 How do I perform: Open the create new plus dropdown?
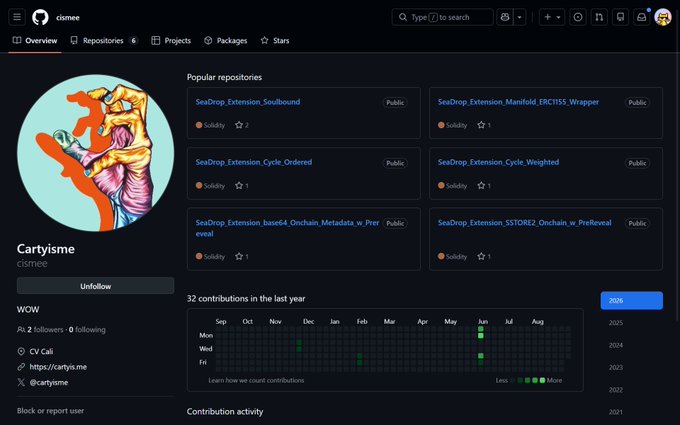coord(552,17)
